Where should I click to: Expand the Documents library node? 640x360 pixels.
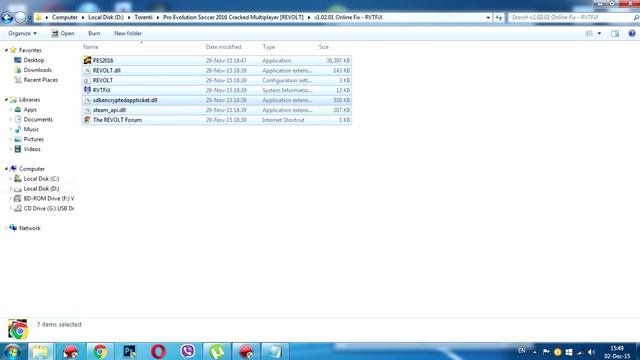(11, 120)
